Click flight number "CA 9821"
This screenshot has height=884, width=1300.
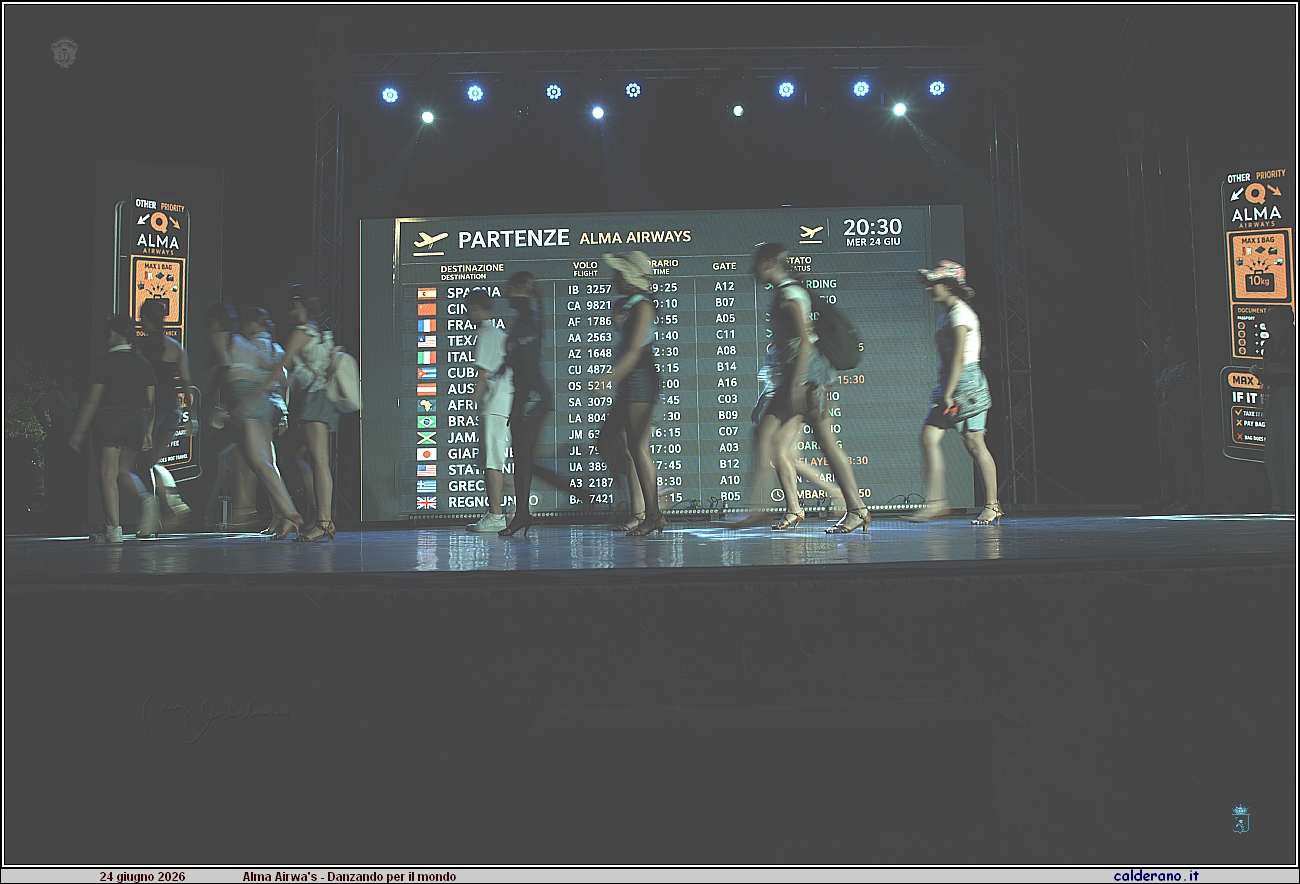tap(590, 306)
